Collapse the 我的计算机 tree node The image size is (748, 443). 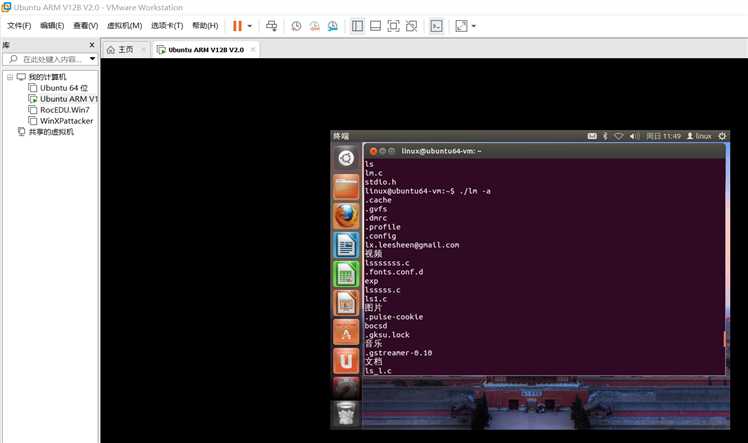click(x=10, y=77)
